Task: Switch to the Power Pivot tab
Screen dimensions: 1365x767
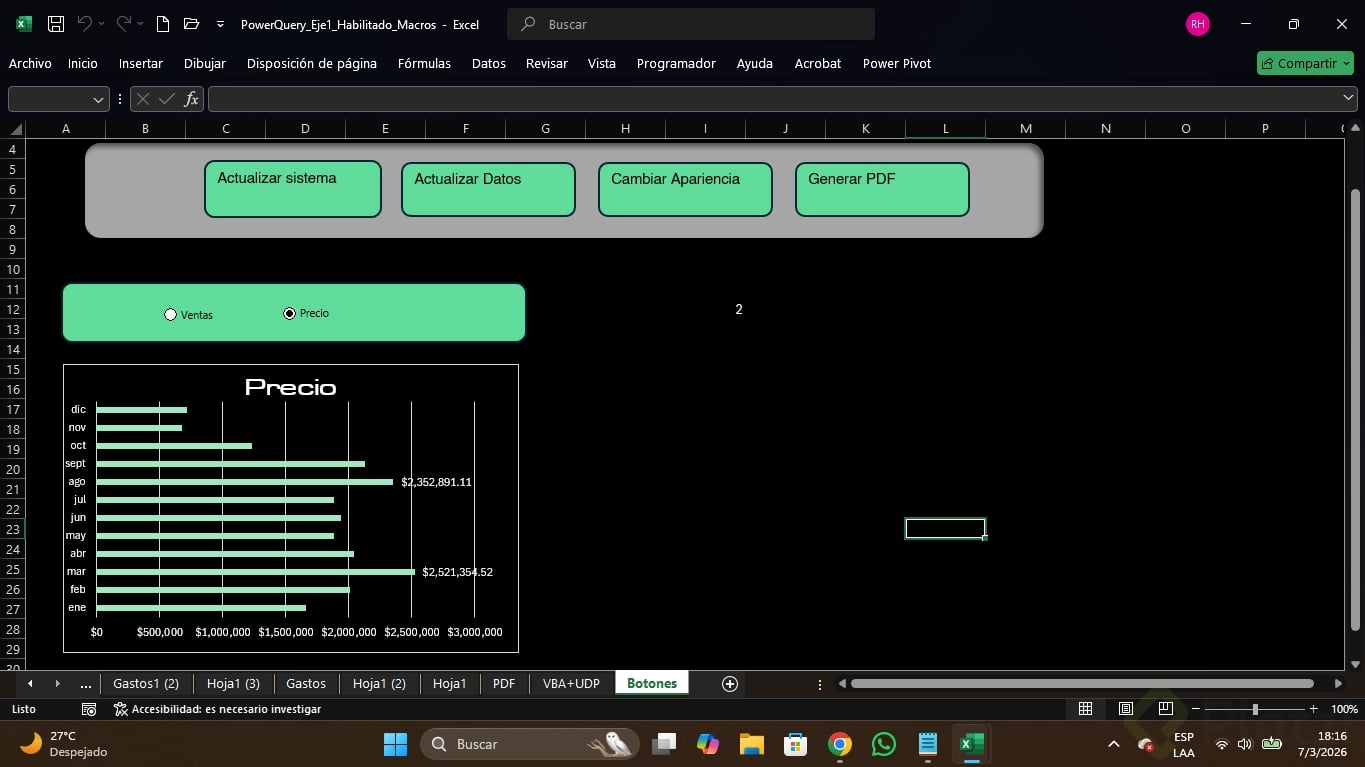Action: 897,63
